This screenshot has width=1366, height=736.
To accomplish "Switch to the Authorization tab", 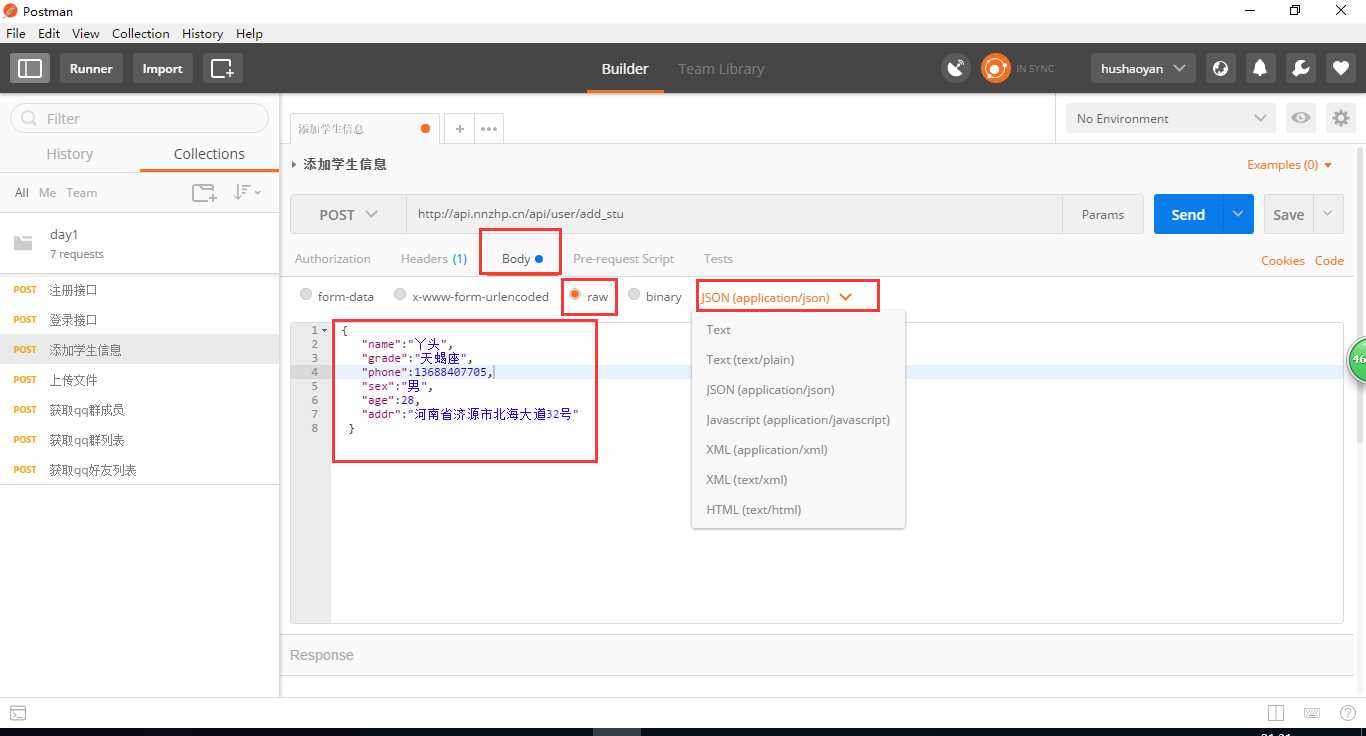I will point(333,258).
